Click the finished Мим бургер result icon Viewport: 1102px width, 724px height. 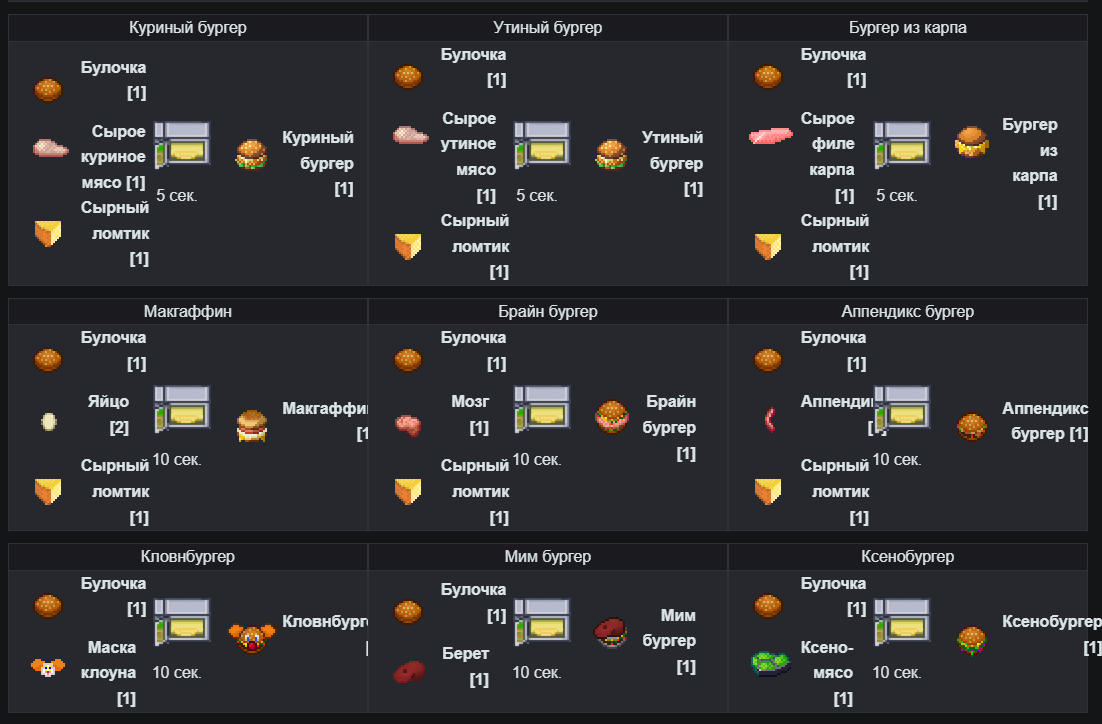pyautogui.click(x=611, y=633)
